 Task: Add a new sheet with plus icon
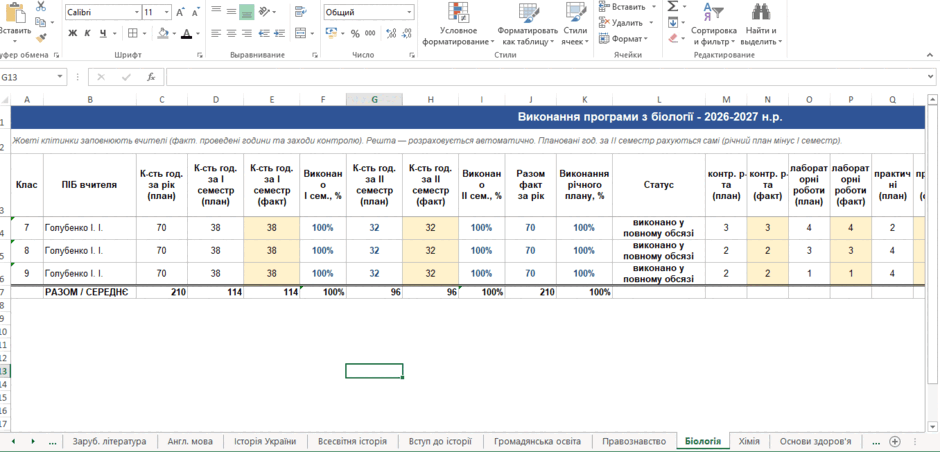pos(894,441)
